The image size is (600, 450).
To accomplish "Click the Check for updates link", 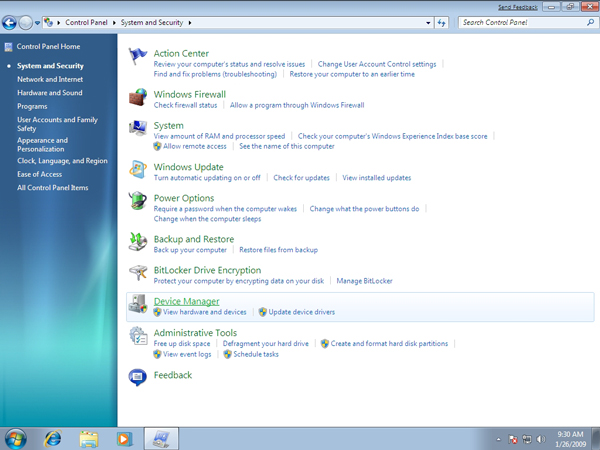I will 301,178.
